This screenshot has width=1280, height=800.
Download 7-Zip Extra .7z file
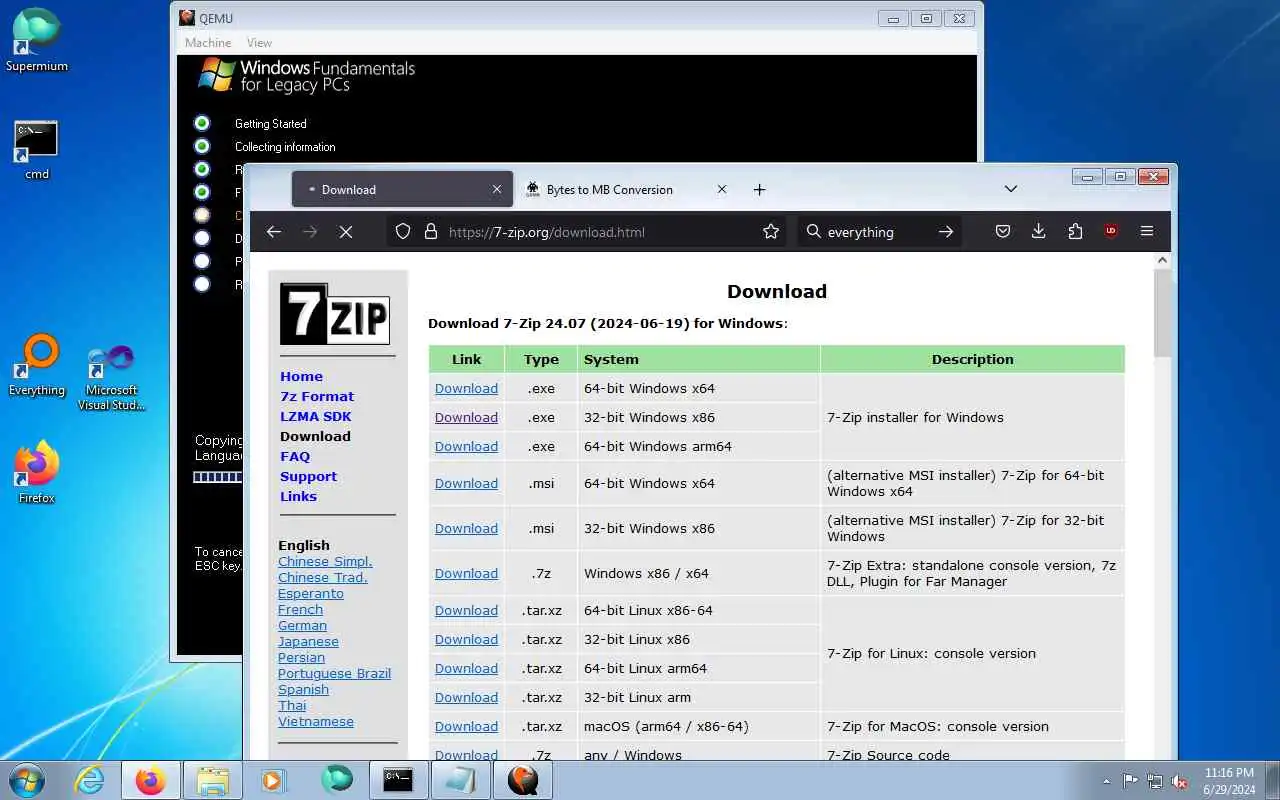coord(466,573)
